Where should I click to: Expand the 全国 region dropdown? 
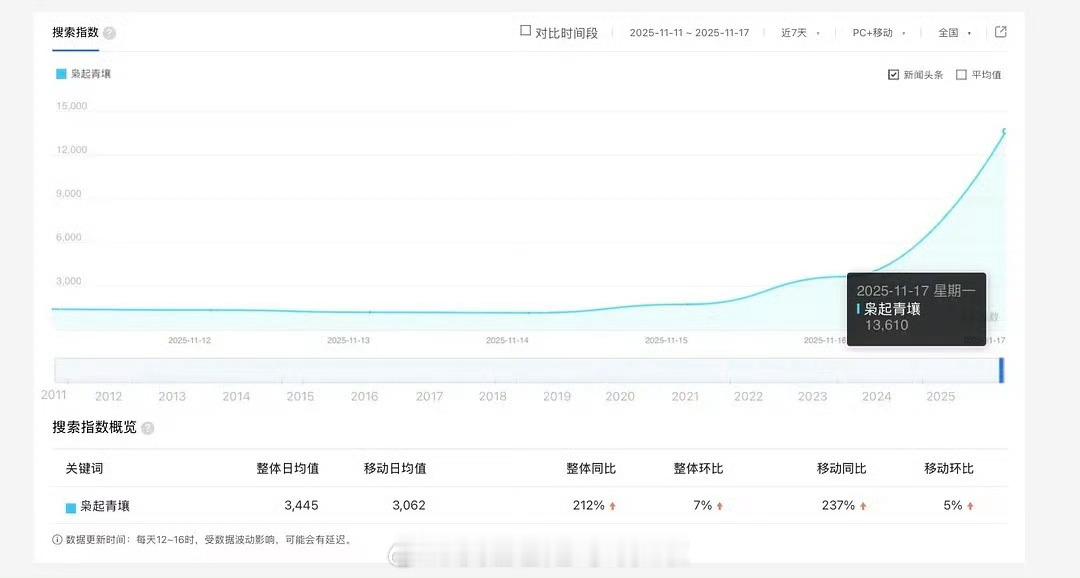pyautogui.click(x=954, y=32)
